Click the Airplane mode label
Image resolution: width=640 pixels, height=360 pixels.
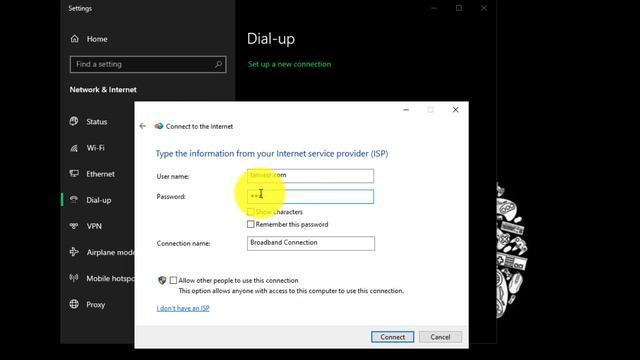(x=110, y=252)
